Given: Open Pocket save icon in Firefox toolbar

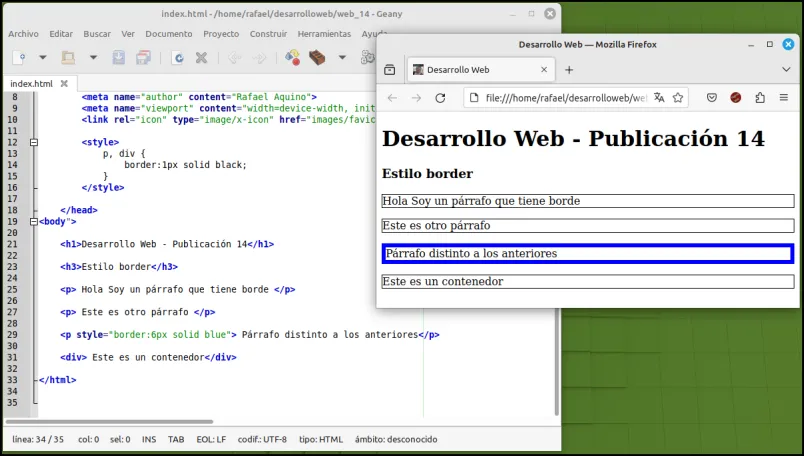Looking at the screenshot, I should [712, 97].
